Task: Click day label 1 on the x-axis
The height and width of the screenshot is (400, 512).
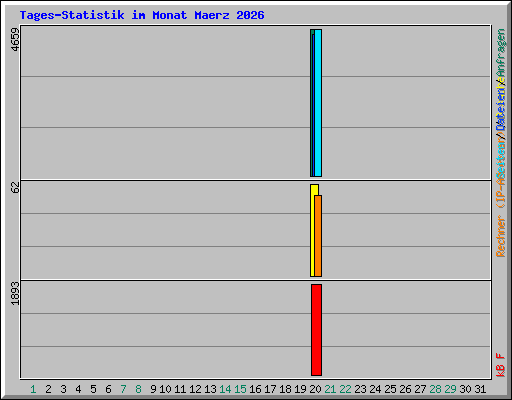Action: [33, 389]
